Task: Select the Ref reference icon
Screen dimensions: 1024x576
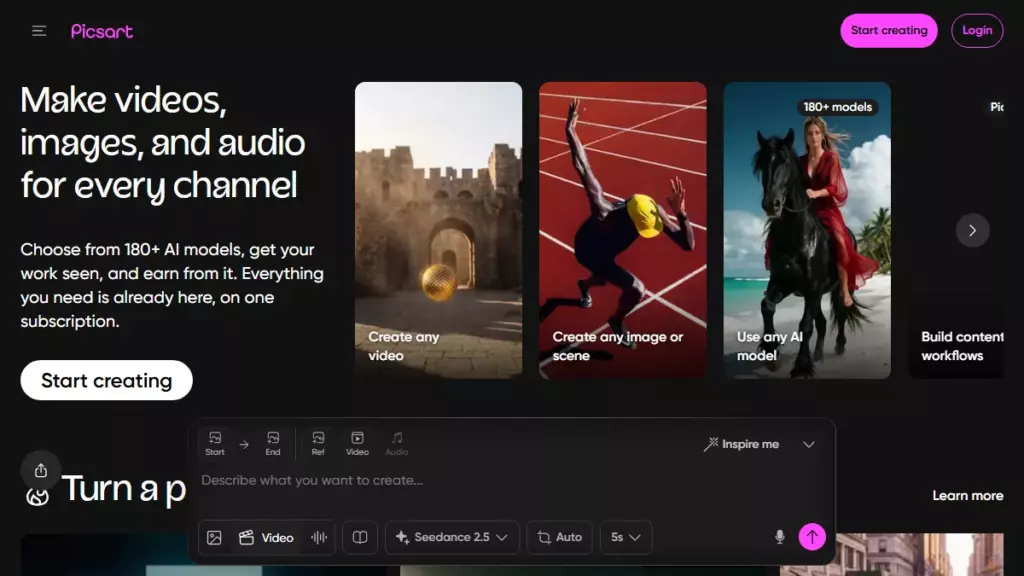Action: click(x=318, y=443)
